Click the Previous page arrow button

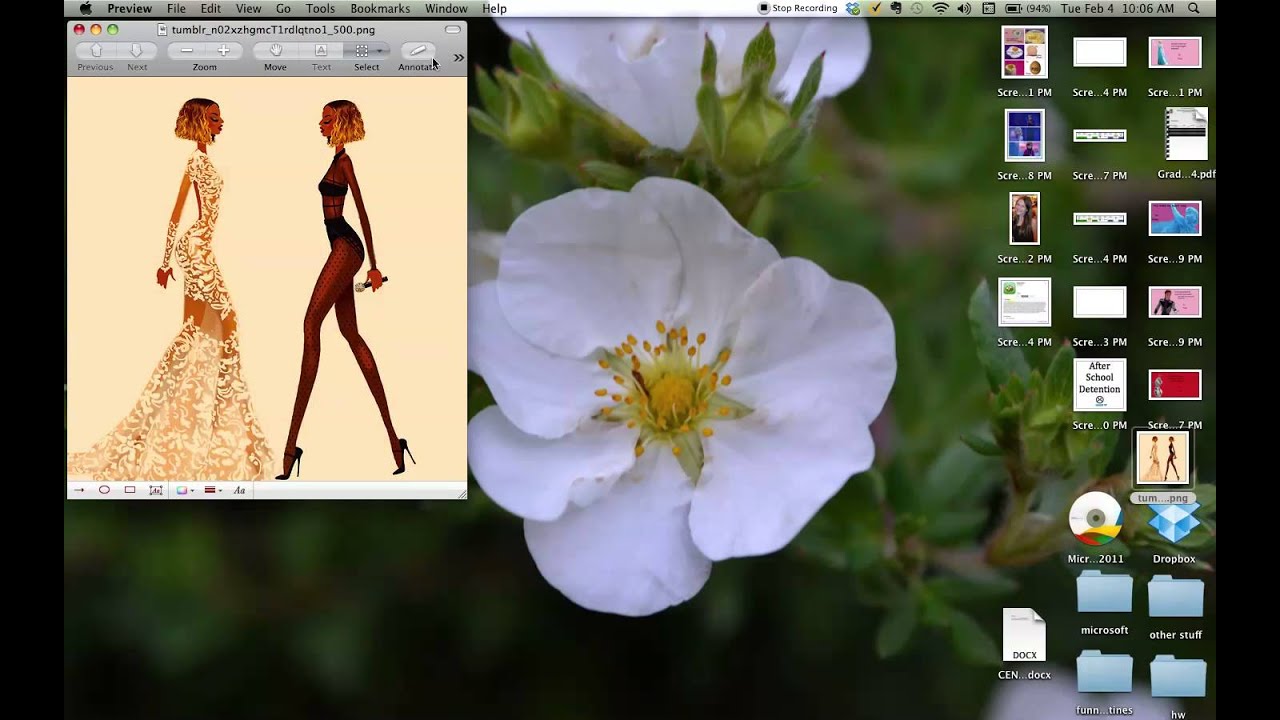click(x=96, y=50)
